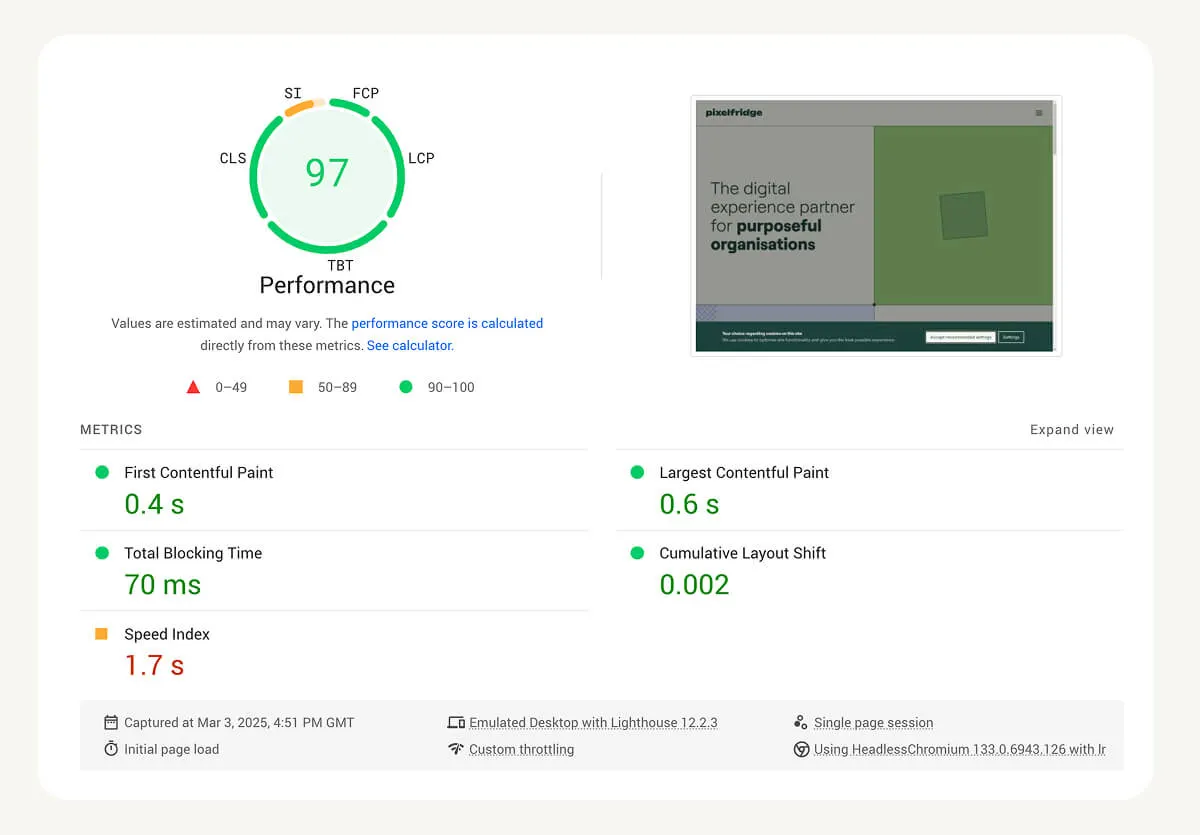This screenshot has height=835, width=1200.
Task: Click the Performance category title
Action: click(x=327, y=285)
